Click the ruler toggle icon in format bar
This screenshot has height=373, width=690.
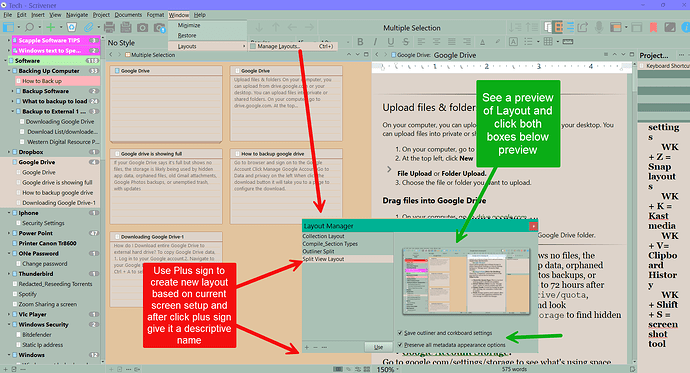[568, 42]
